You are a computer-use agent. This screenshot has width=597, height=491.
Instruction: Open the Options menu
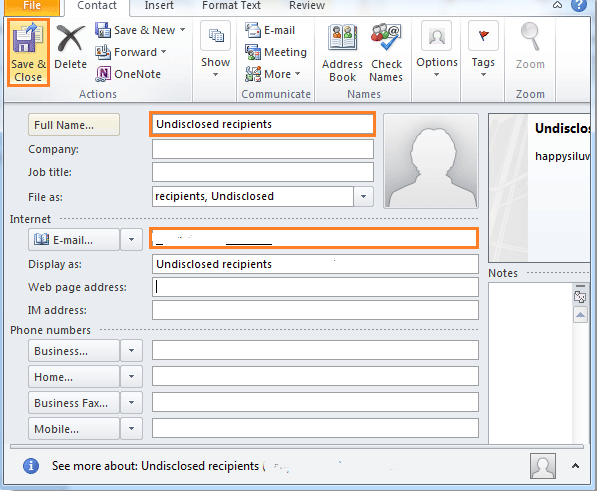(x=437, y=49)
